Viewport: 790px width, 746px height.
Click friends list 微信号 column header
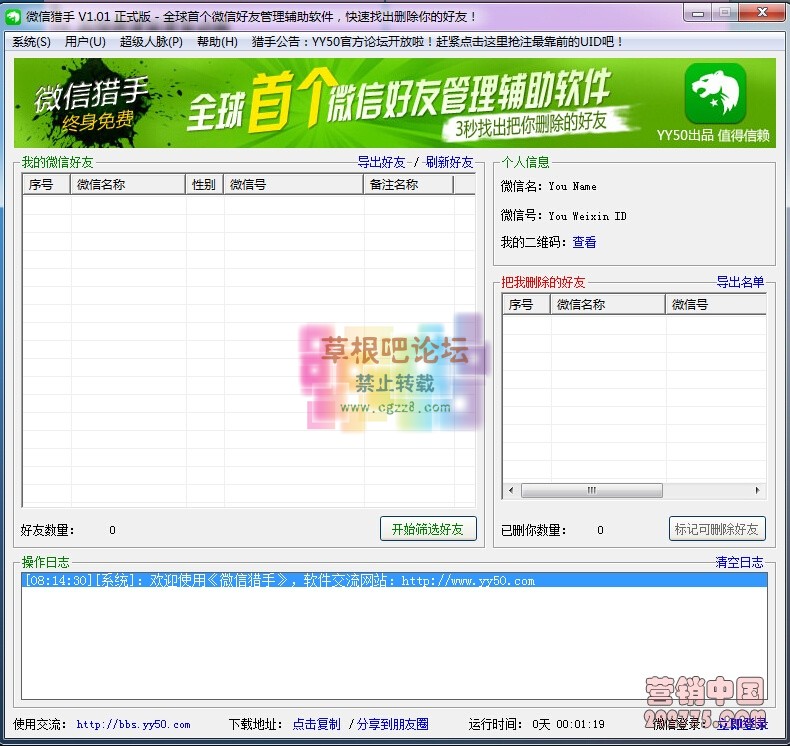point(294,184)
